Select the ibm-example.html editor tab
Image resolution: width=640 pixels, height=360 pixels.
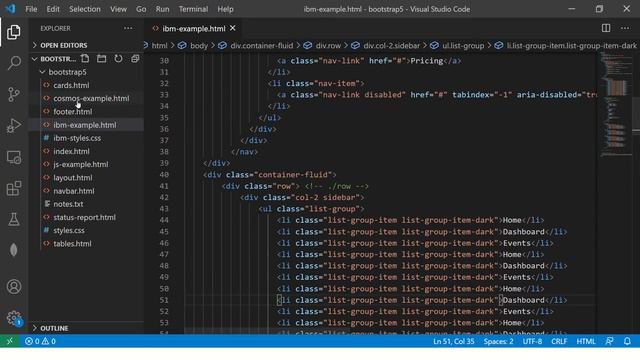click(193, 29)
